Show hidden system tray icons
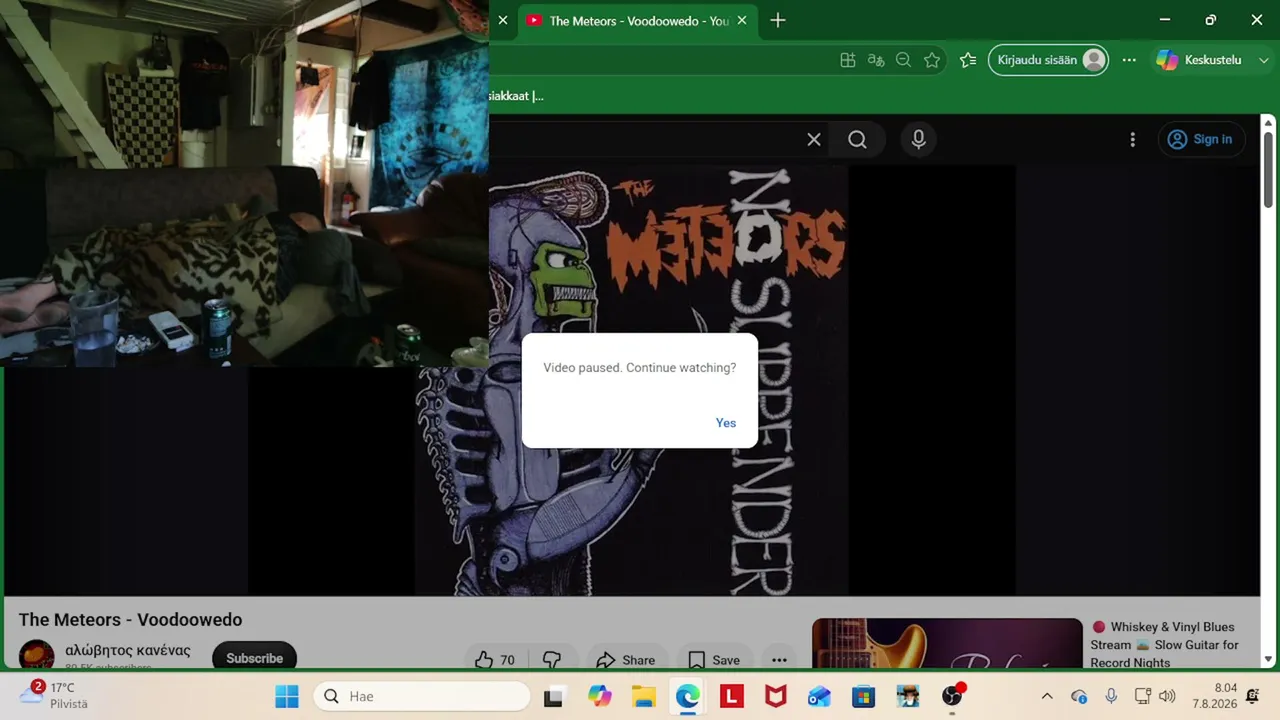This screenshot has width=1280, height=720. 1047,696
